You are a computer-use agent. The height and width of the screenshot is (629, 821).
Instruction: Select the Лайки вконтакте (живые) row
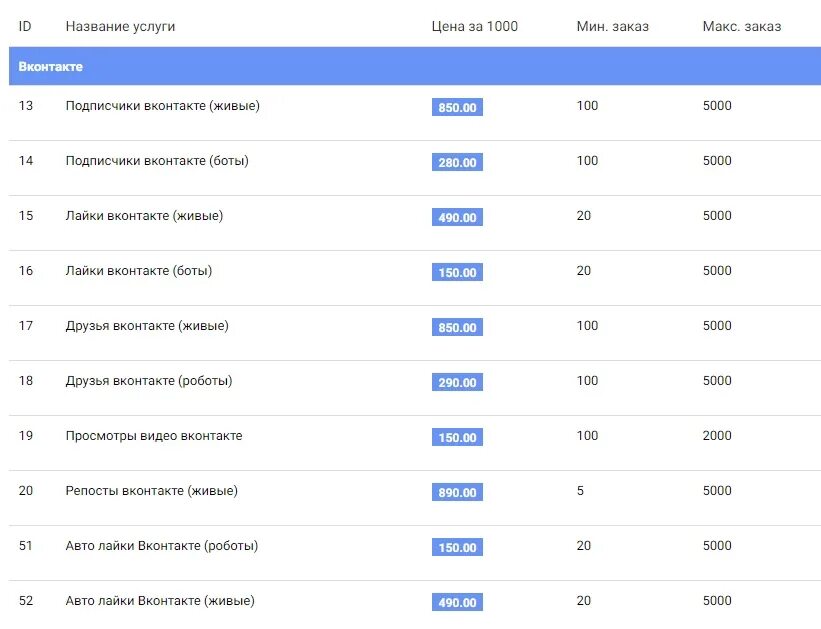click(415, 223)
